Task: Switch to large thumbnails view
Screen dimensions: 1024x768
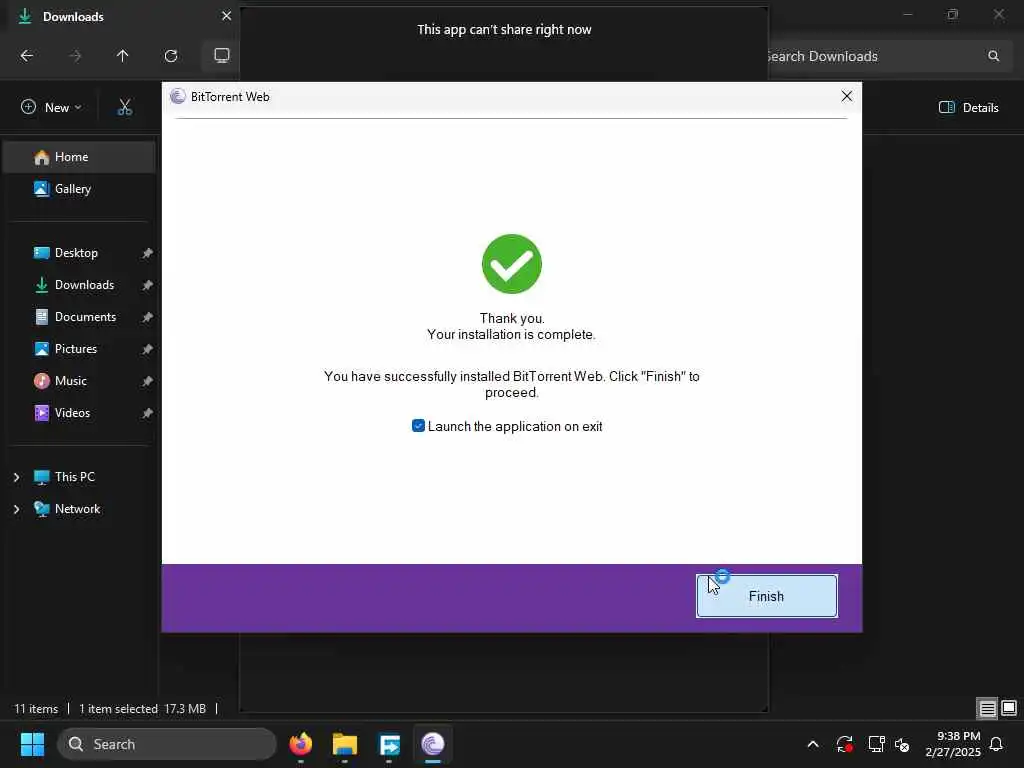Action: 1009,708
